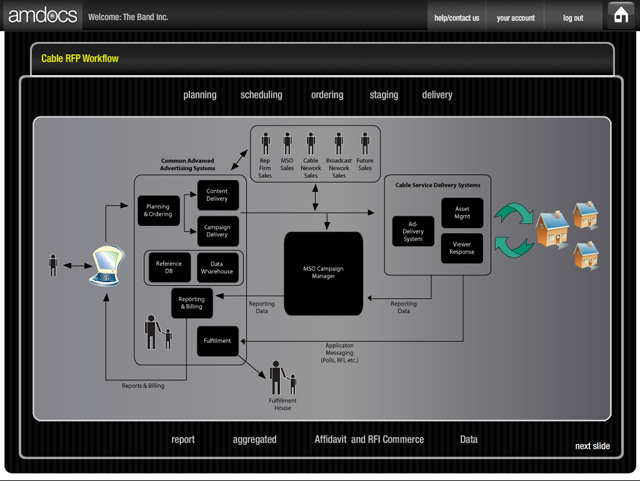Click Reporting Data label left of MSO Manager
Screen dimensions: 640x481
[x=262, y=307]
